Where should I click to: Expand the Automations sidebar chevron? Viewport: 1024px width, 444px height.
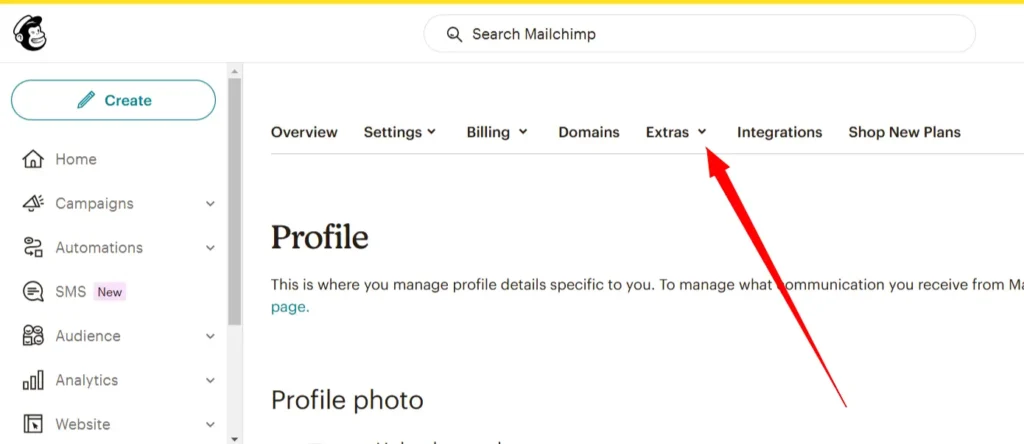210,247
